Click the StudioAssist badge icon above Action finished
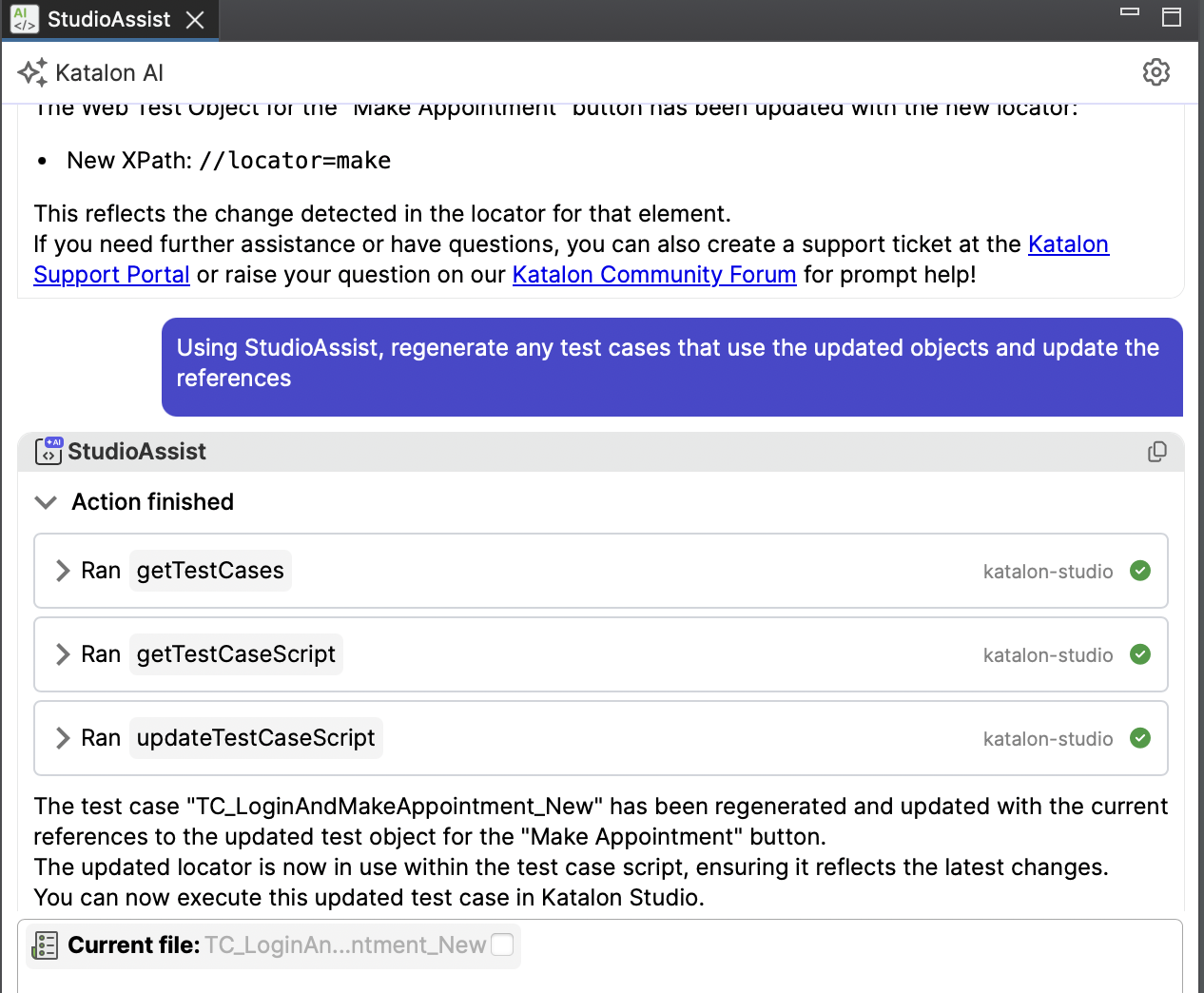1204x993 pixels. pos(49,452)
